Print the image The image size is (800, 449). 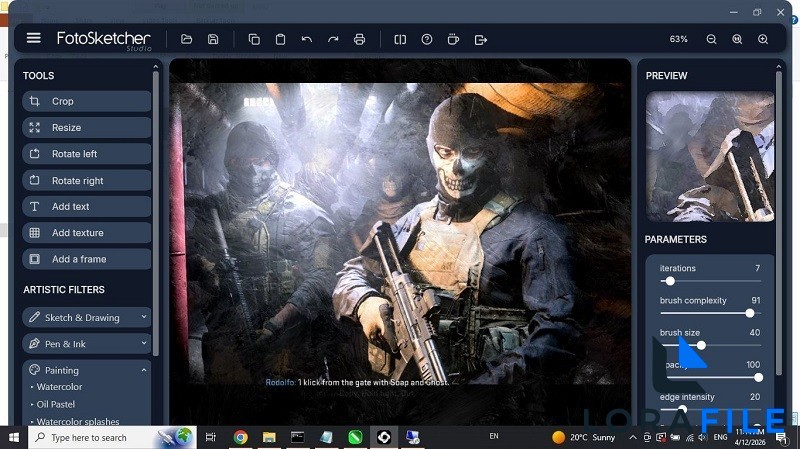coord(360,39)
